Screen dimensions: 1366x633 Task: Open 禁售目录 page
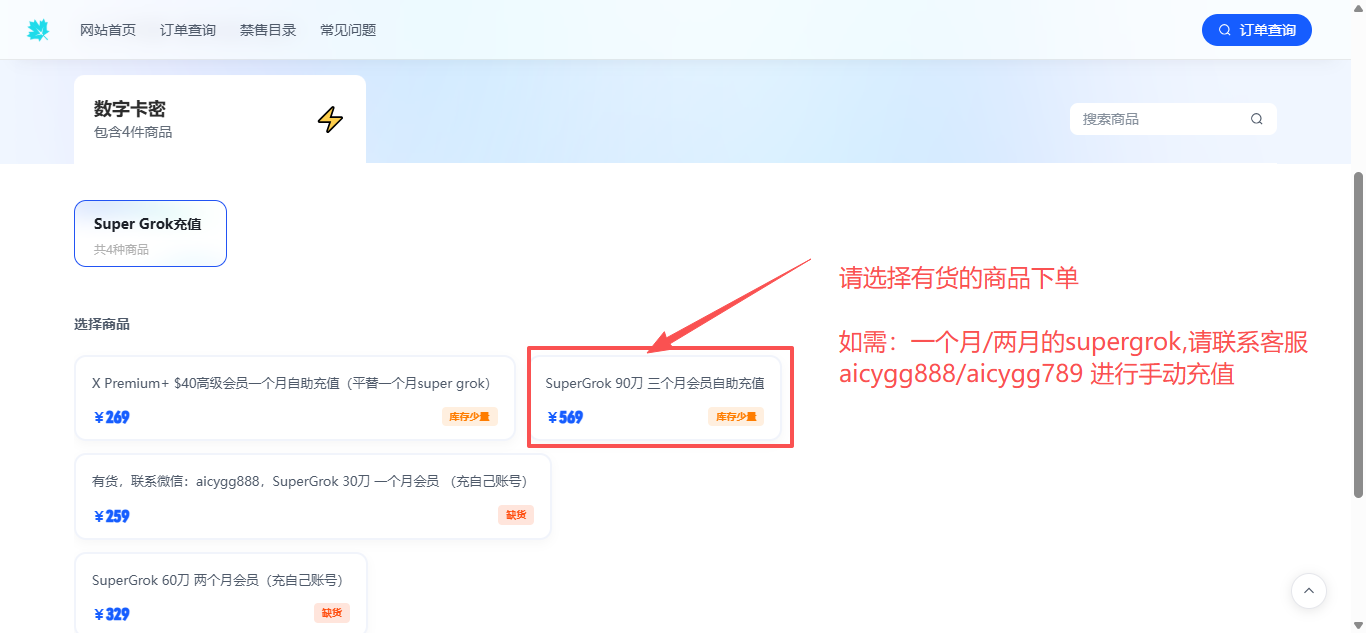pos(268,30)
